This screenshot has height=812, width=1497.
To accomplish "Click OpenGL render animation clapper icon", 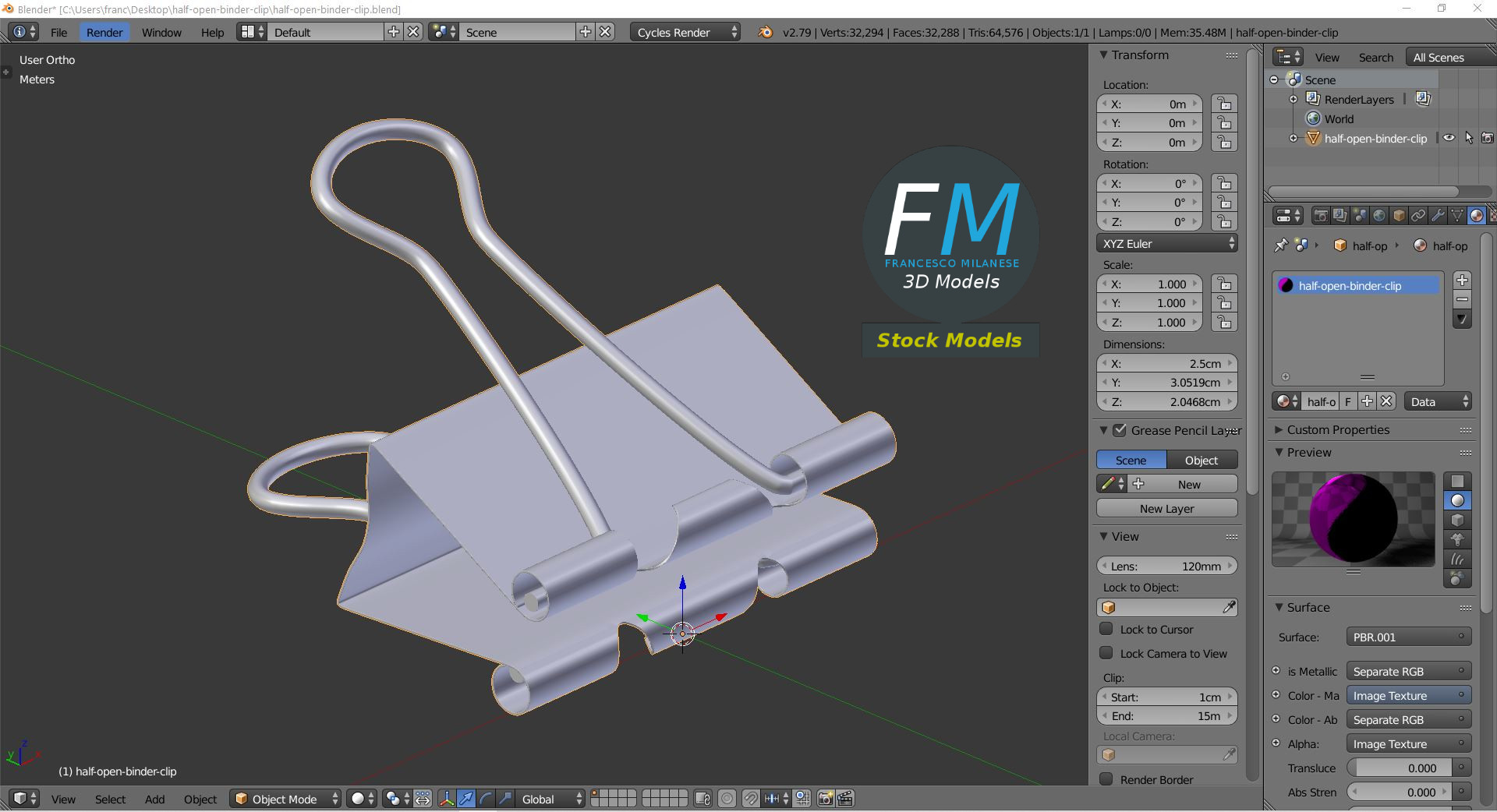I will 845,799.
